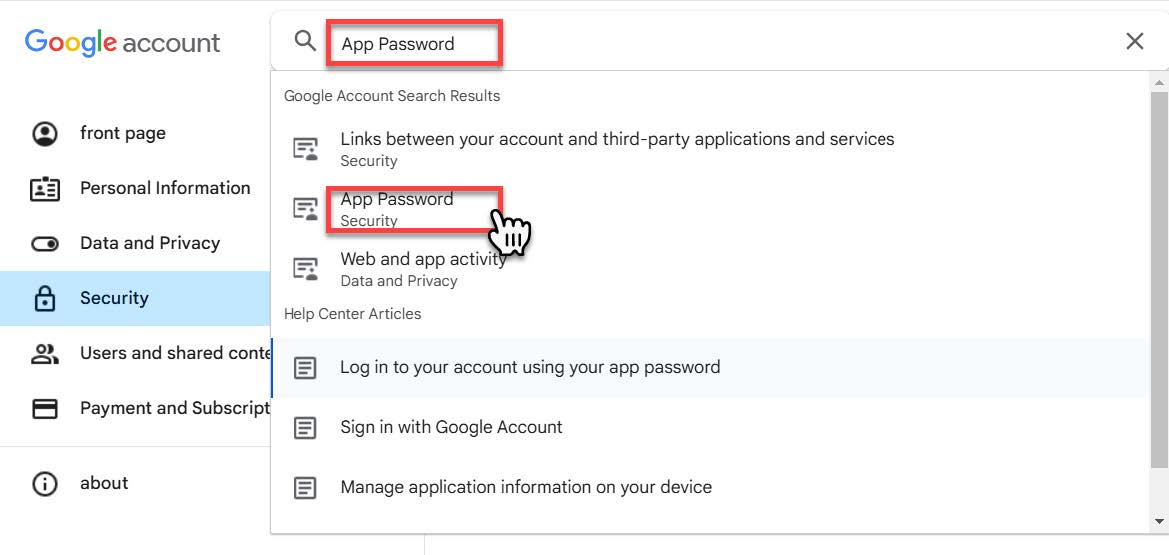Click the results scrollbar down arrow
This screenshot has height=555, width=1169.
[x=1159, y=521]
